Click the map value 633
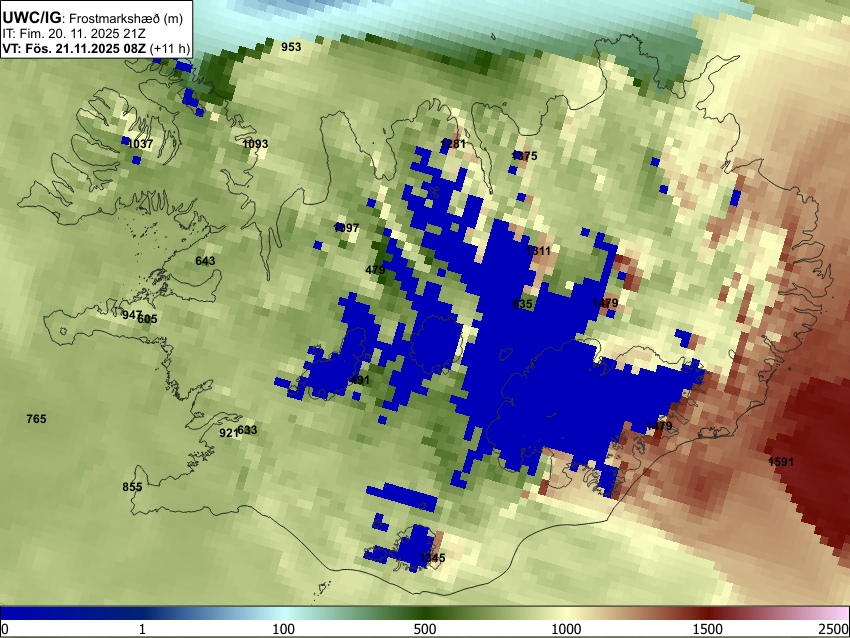 coord(247,430)
